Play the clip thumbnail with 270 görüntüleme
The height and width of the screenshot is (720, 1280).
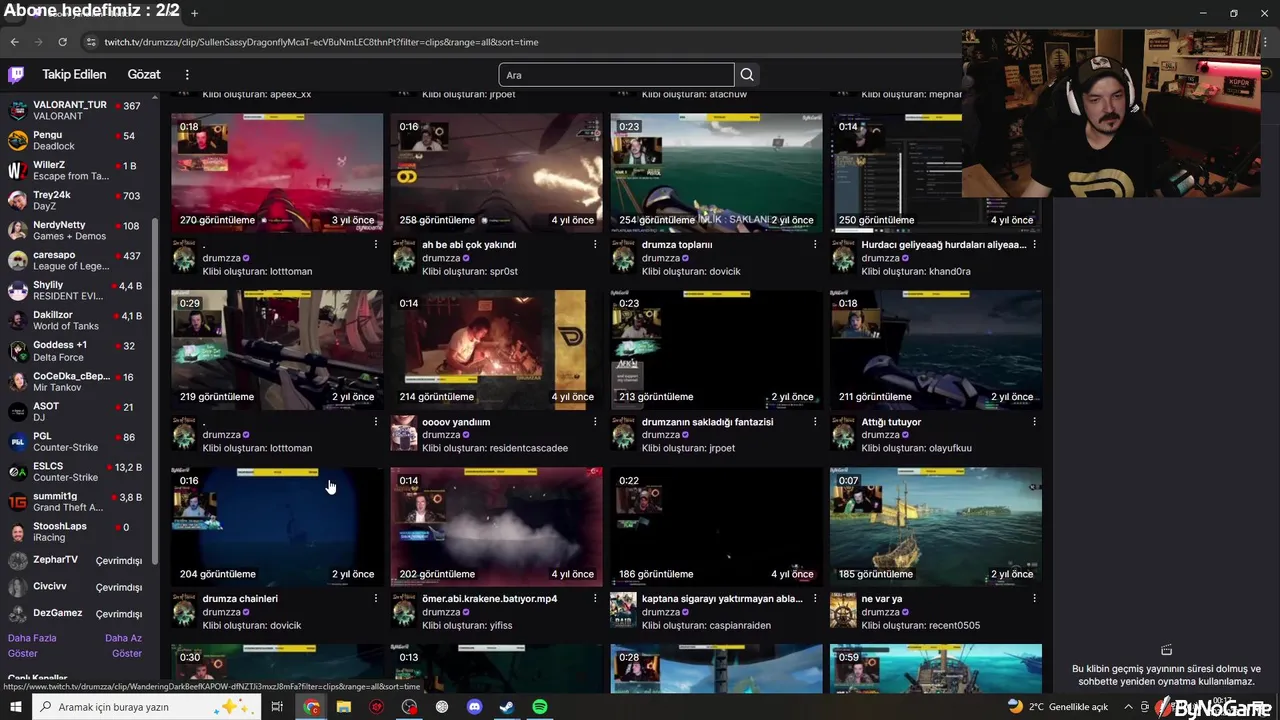tap(277, 172)
